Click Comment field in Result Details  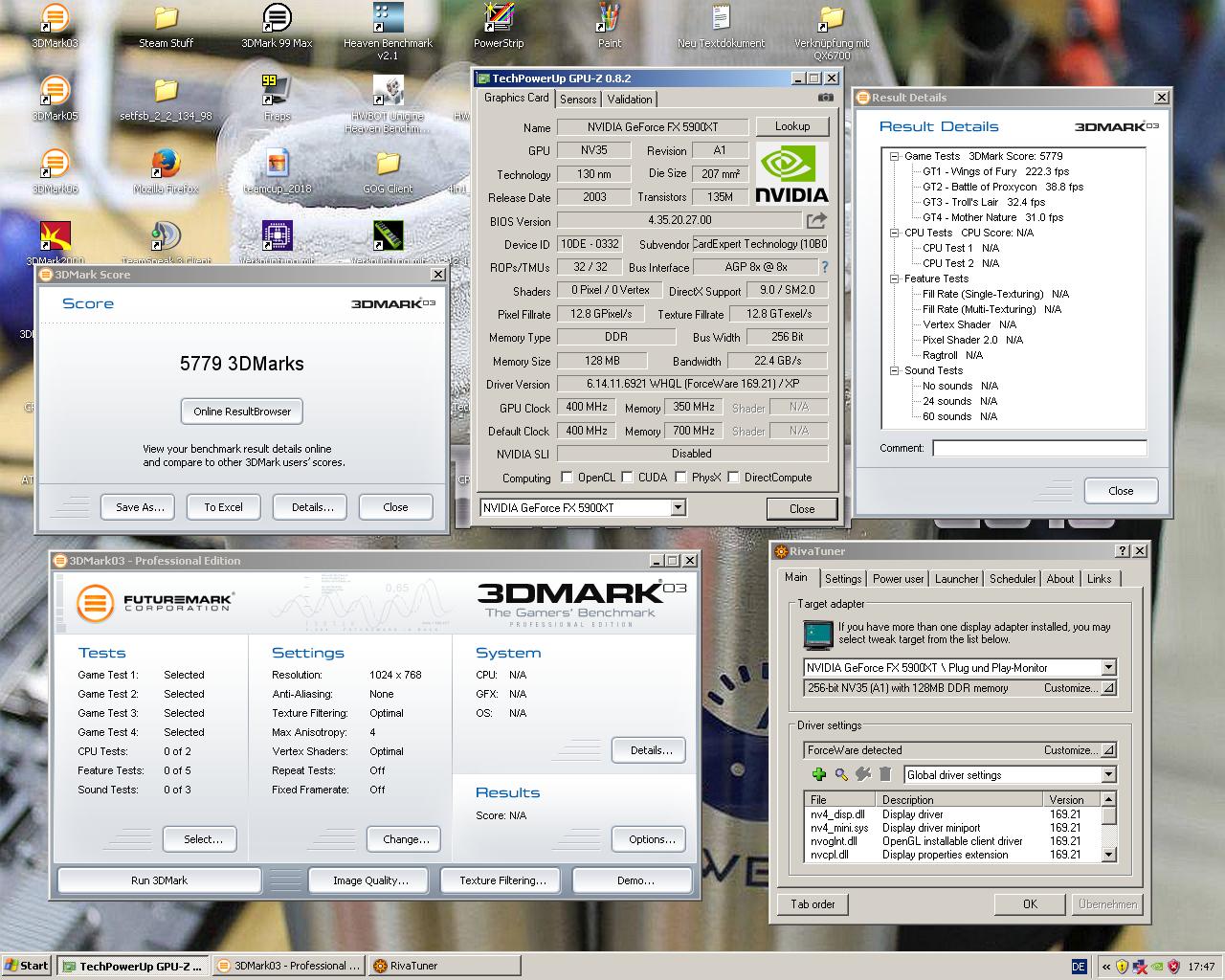click(x=1039, y=448)
